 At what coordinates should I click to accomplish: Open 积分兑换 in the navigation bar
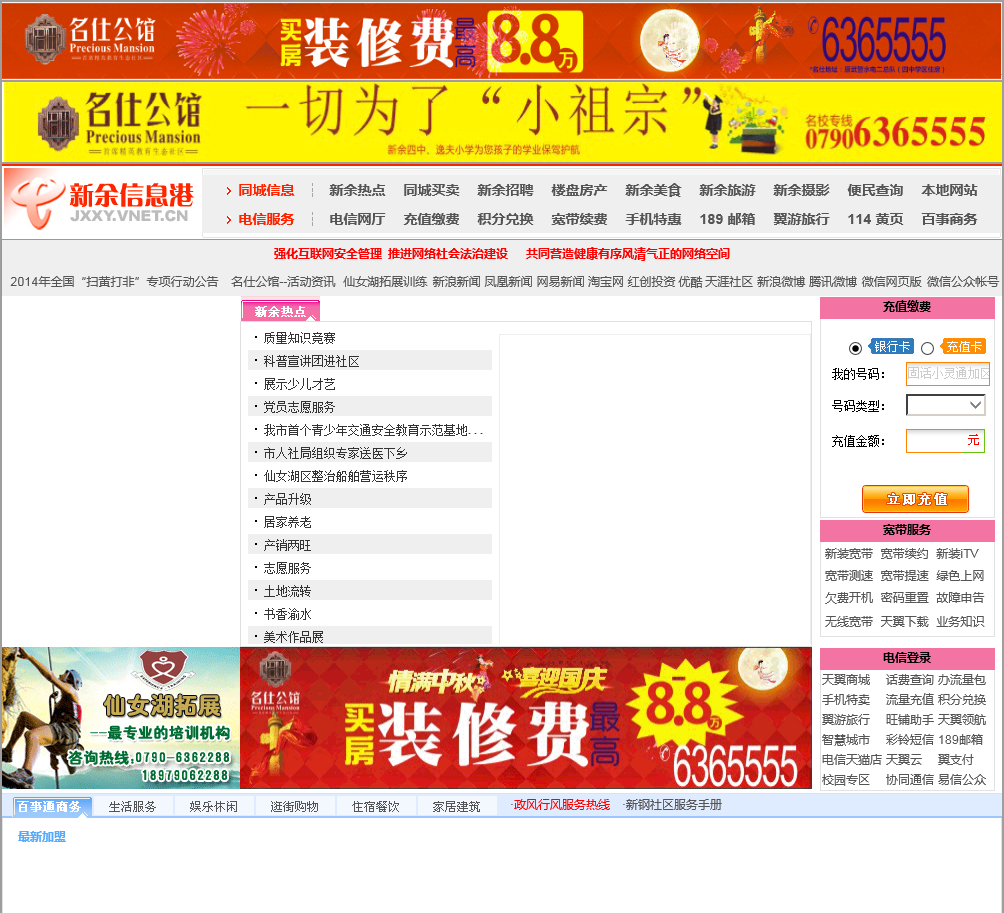click(x=505, y=219)
